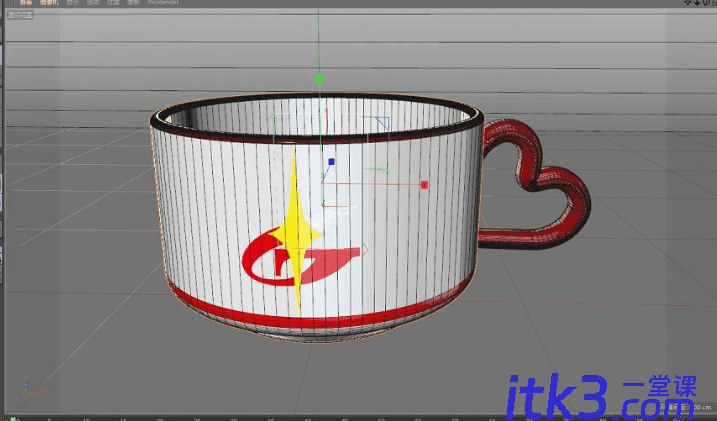
Task: Open the ProRender viewport menu
Action: tap(163, 2)
